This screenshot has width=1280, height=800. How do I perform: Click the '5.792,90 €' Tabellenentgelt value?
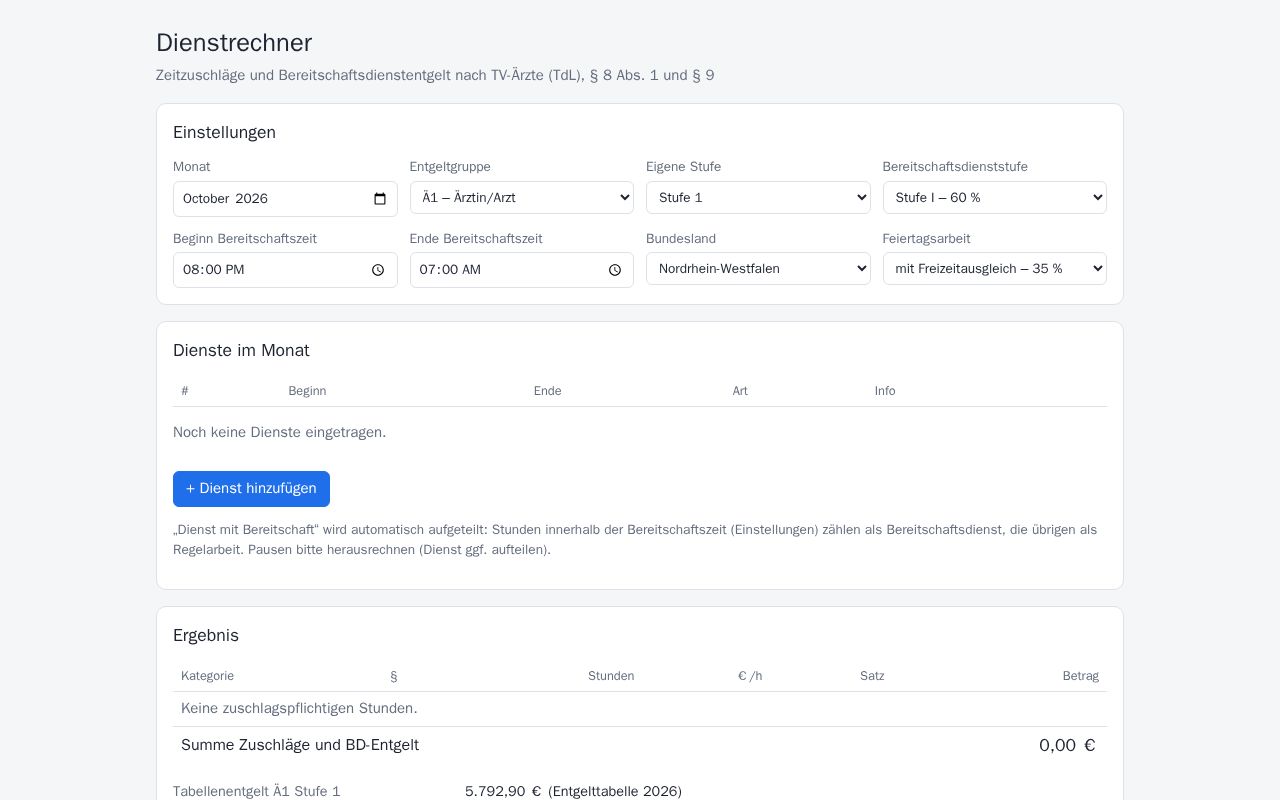tap(503, 792)
